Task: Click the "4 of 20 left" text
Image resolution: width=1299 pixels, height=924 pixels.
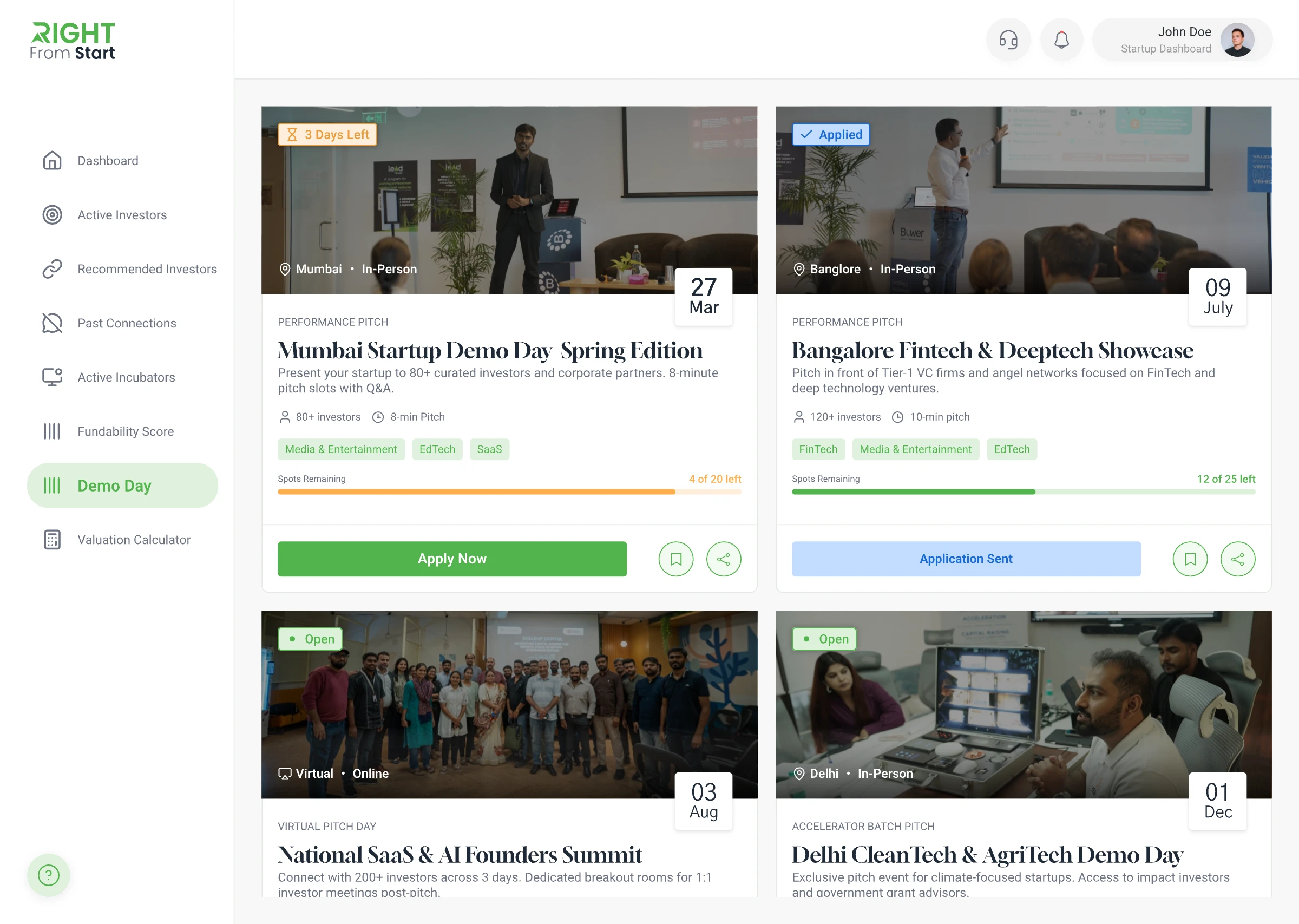Action: 714,479
